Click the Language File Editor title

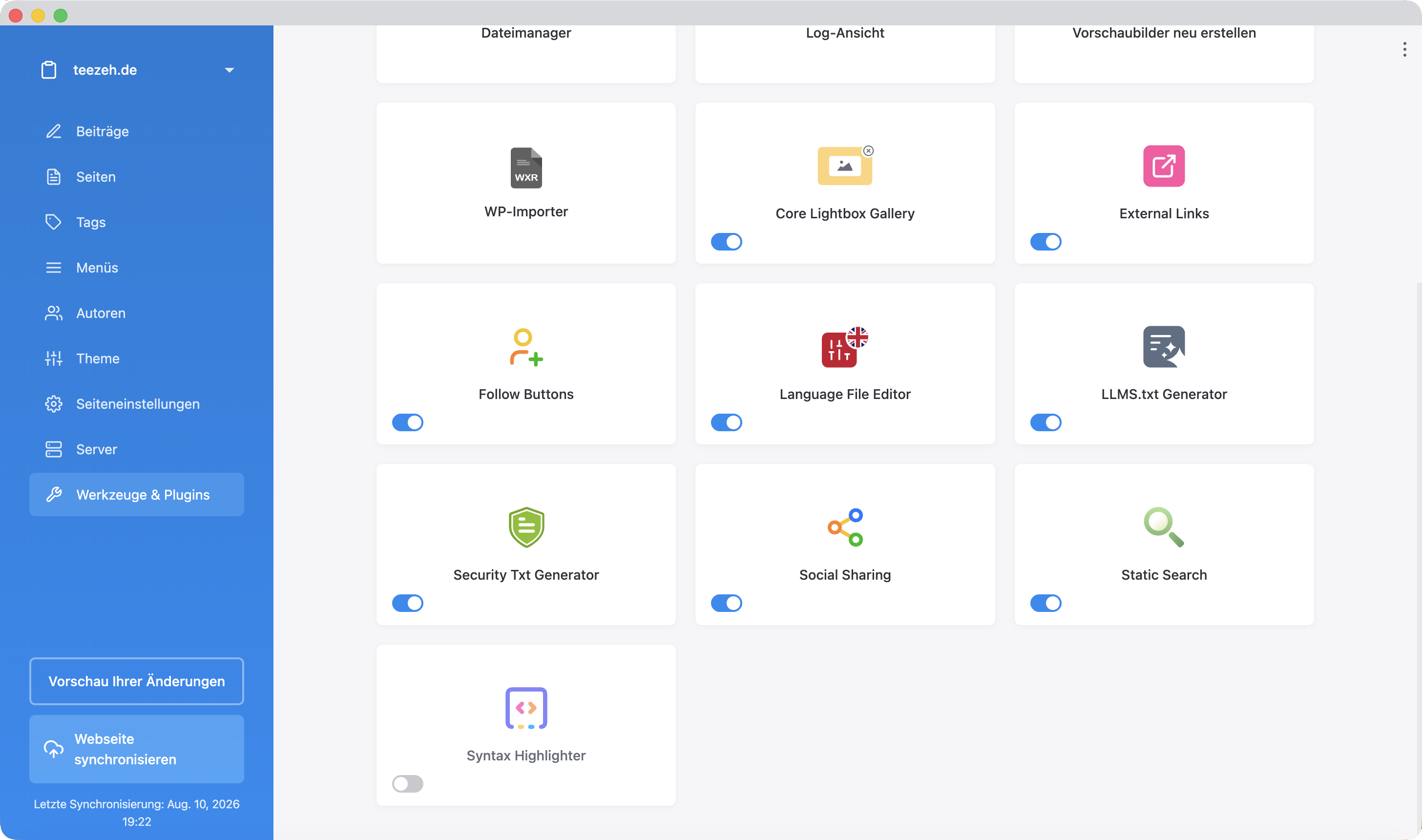pyautogui.click(x=845, y=394)
